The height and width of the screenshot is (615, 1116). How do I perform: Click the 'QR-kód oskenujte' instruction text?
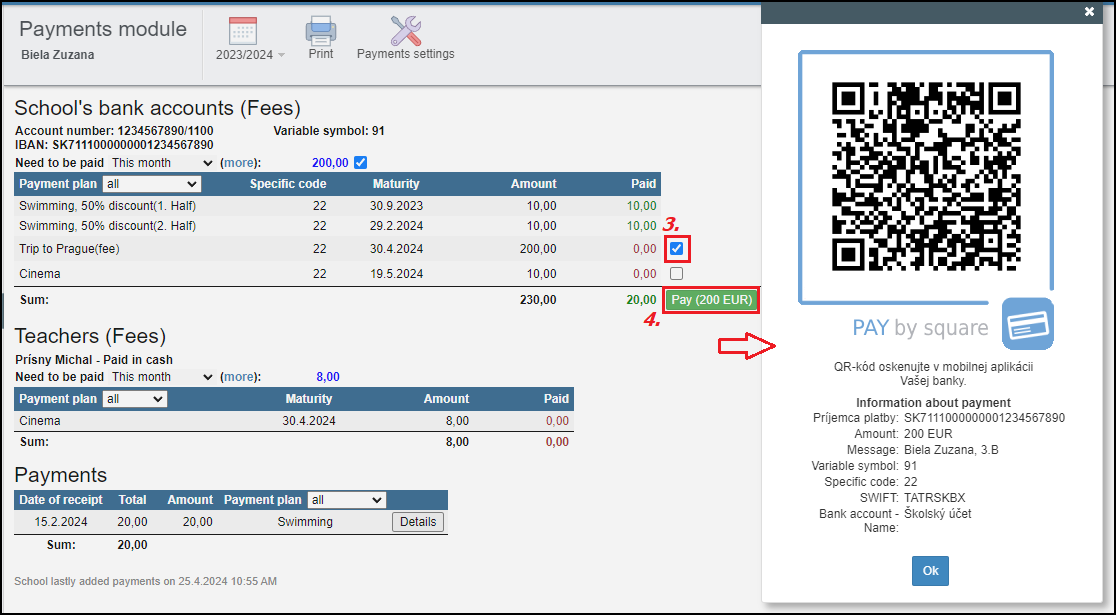coord(933,374)
